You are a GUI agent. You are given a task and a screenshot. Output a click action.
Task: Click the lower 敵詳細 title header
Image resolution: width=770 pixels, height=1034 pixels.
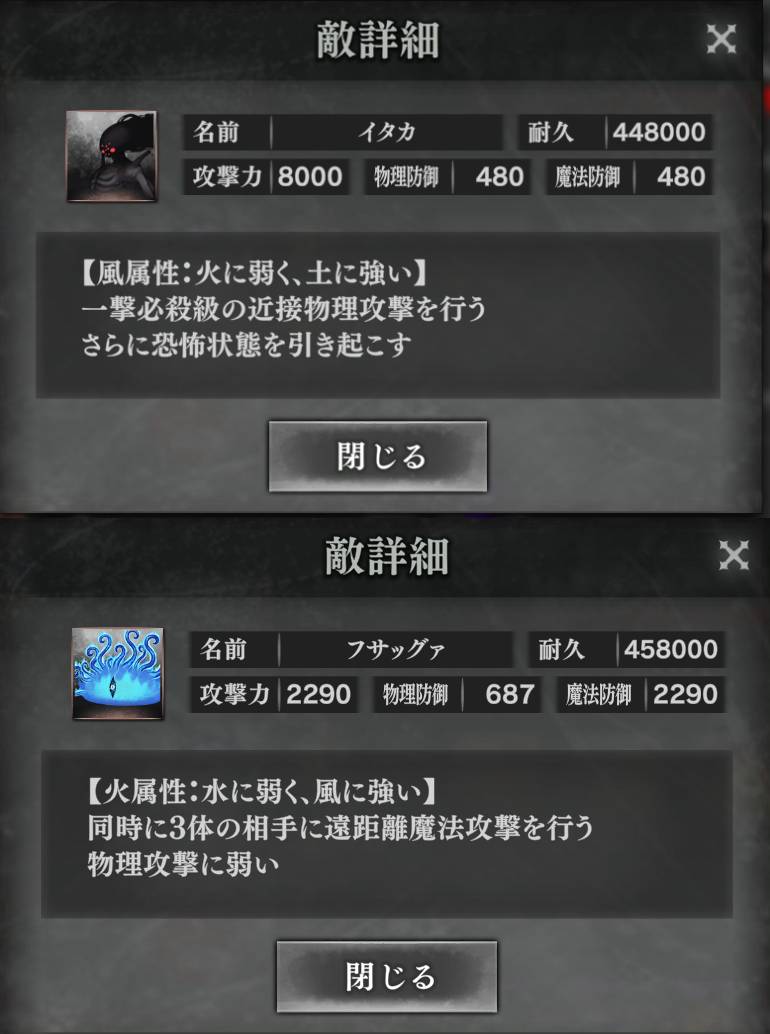pyautogui.click(x=387, y=555)
